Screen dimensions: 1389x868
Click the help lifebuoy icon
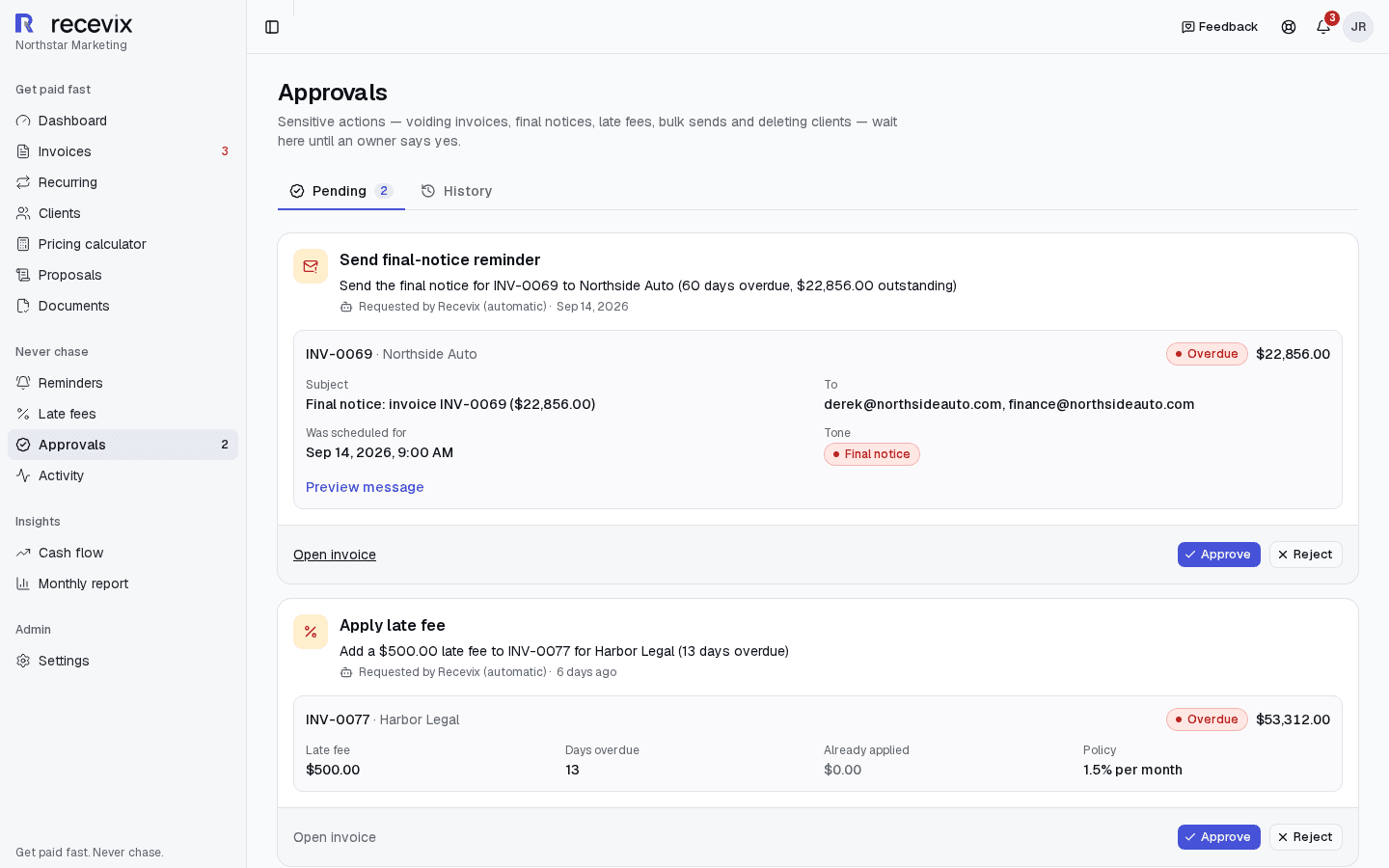tap(1289, 27)
